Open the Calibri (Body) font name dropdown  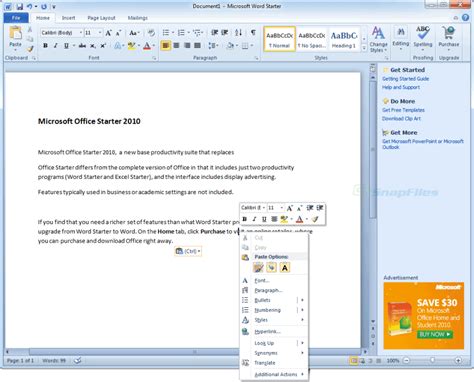click(81, 33)
